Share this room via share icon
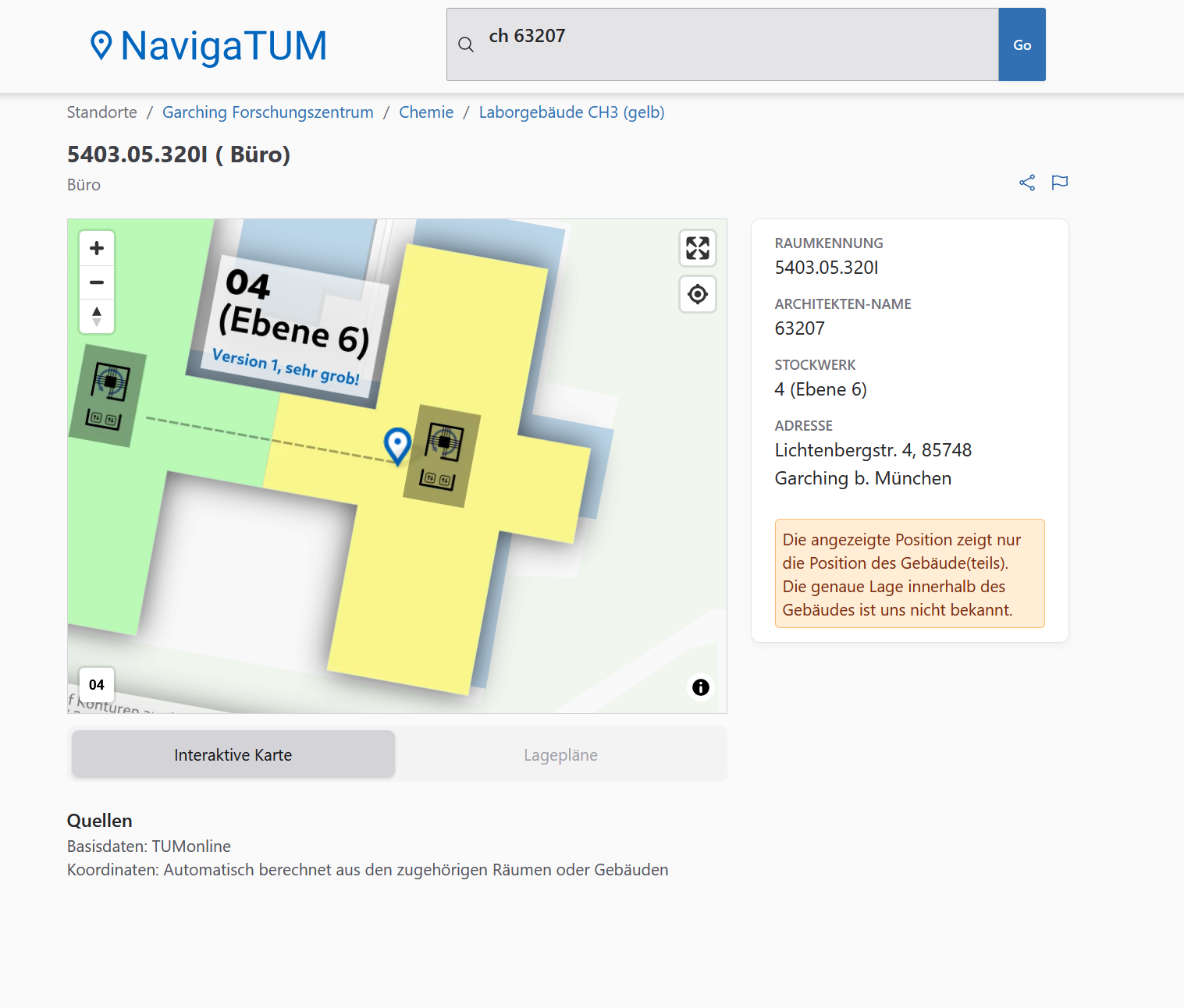 [1027, 183]
